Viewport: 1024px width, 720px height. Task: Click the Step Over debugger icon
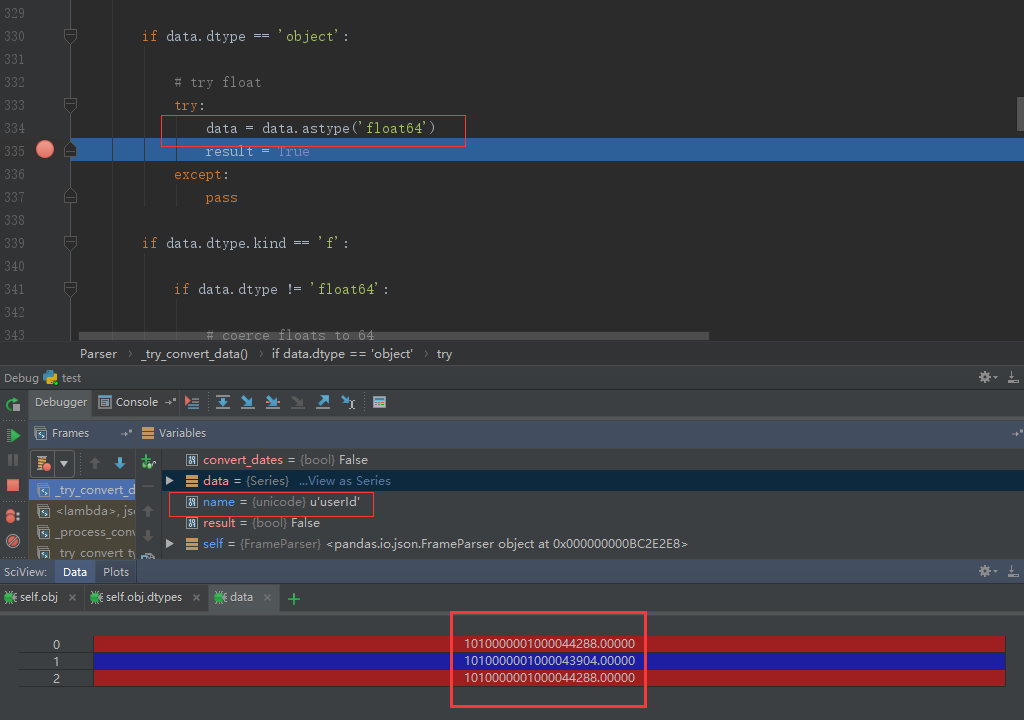223,402
